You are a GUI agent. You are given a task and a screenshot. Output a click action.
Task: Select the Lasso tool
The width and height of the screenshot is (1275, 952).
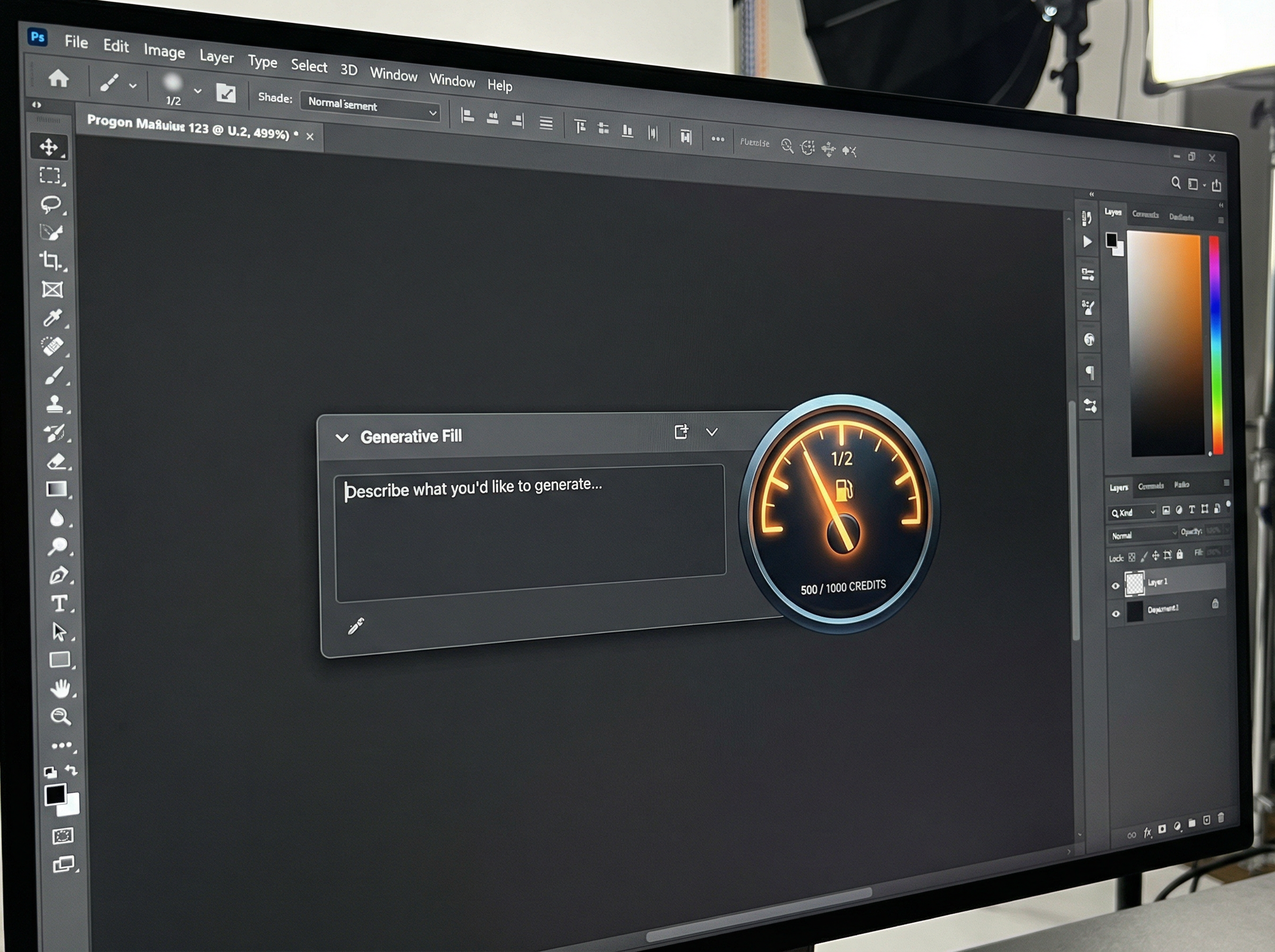click(50, 204)
